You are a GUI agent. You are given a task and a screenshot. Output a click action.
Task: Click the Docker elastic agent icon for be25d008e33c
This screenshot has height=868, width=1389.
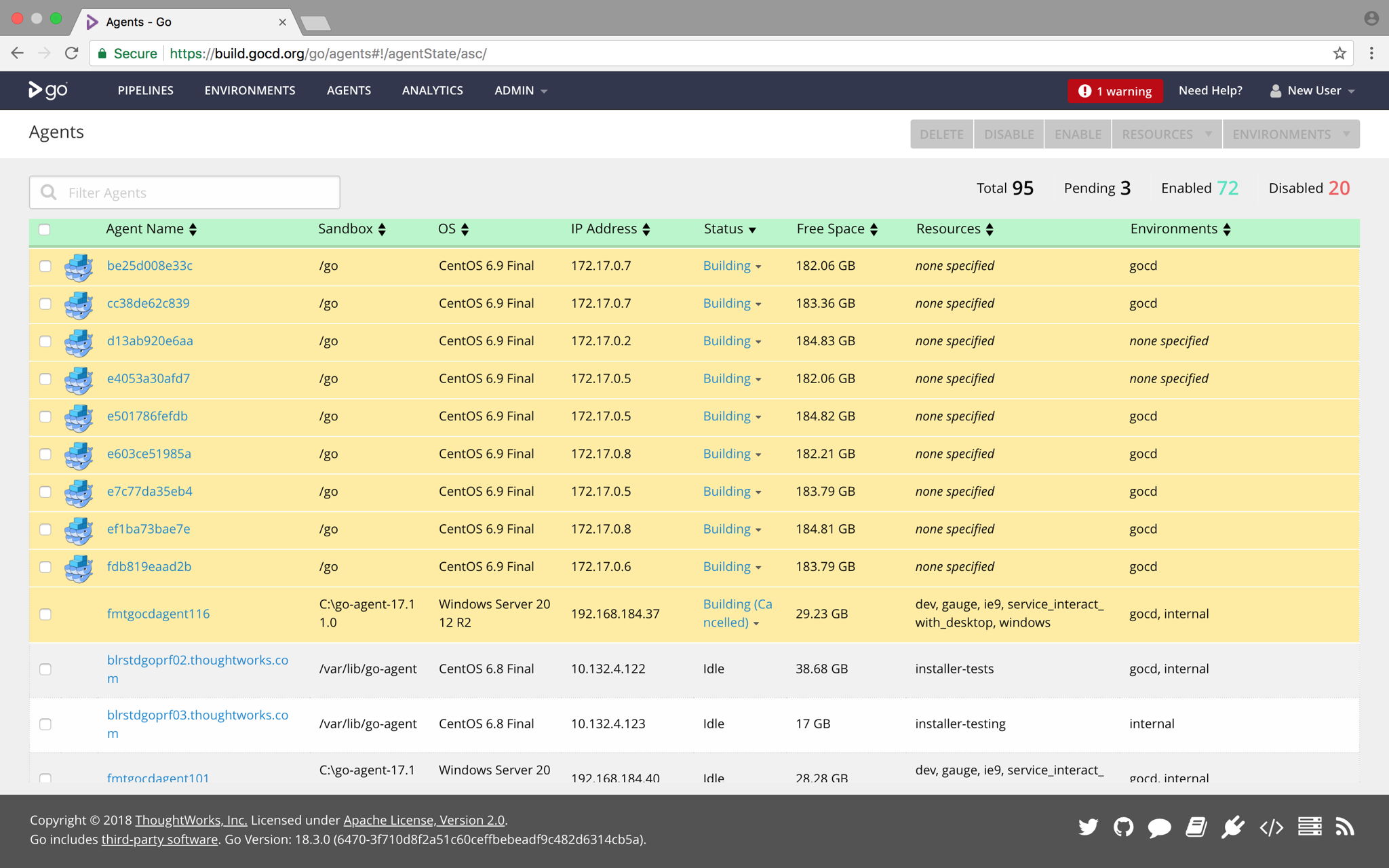click(79, 267)
